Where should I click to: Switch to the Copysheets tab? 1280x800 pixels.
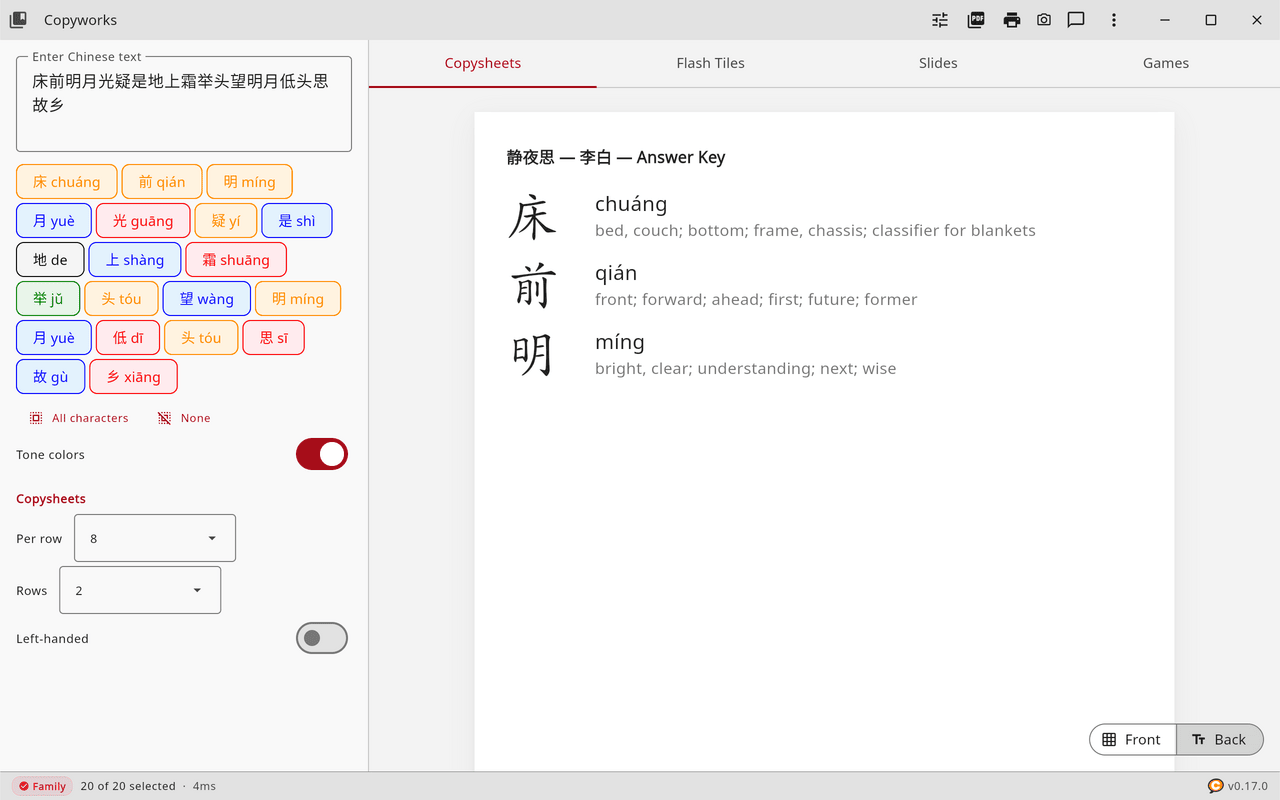click(x=483, y=63)
